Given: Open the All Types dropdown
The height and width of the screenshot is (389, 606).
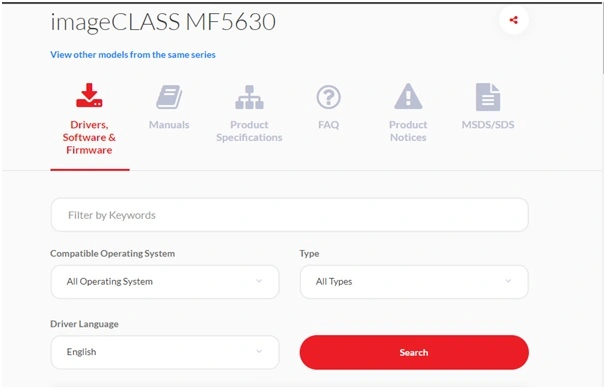Looking at the screenshot, I should click(x=414, y=282).
